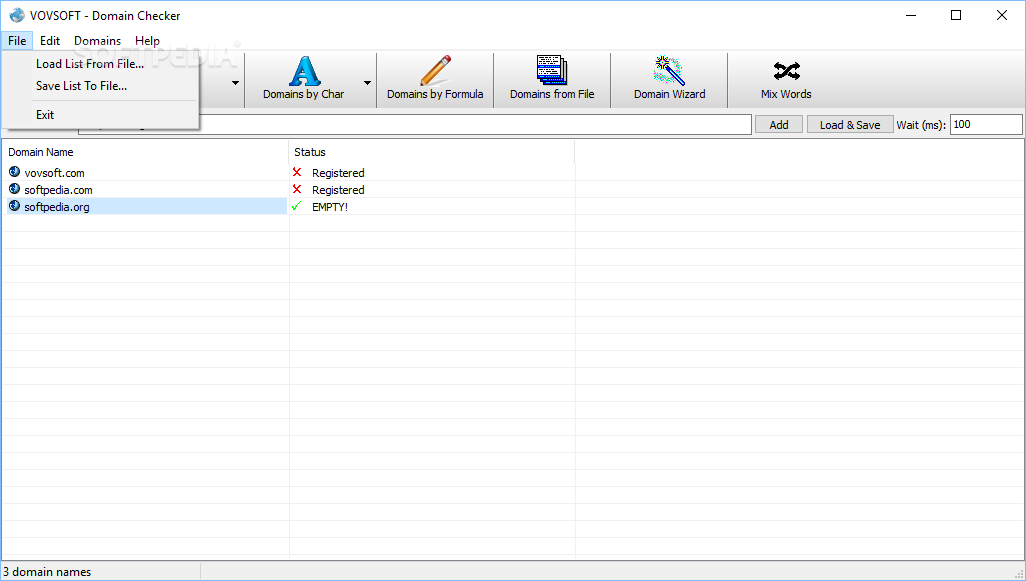
Task: Click the '3 domain names' status bar text
Action: [x=47, y=572]
